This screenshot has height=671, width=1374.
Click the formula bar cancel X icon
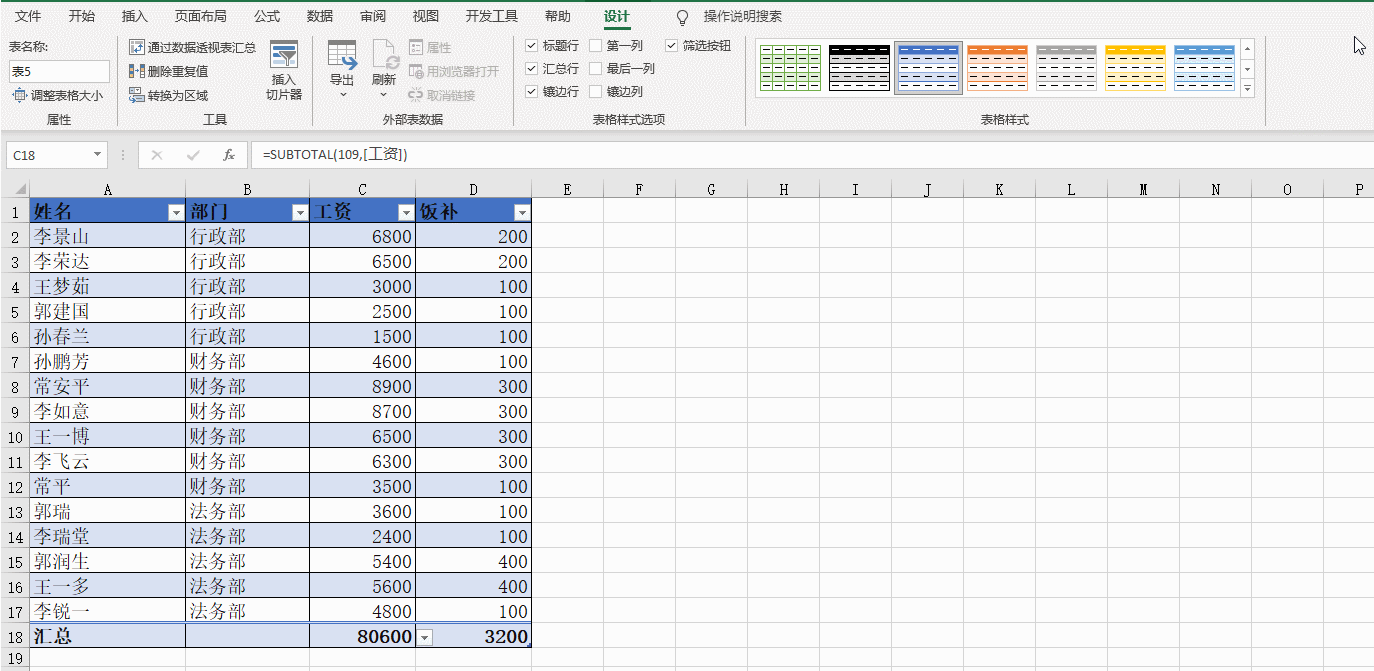(x=157, y=155)
